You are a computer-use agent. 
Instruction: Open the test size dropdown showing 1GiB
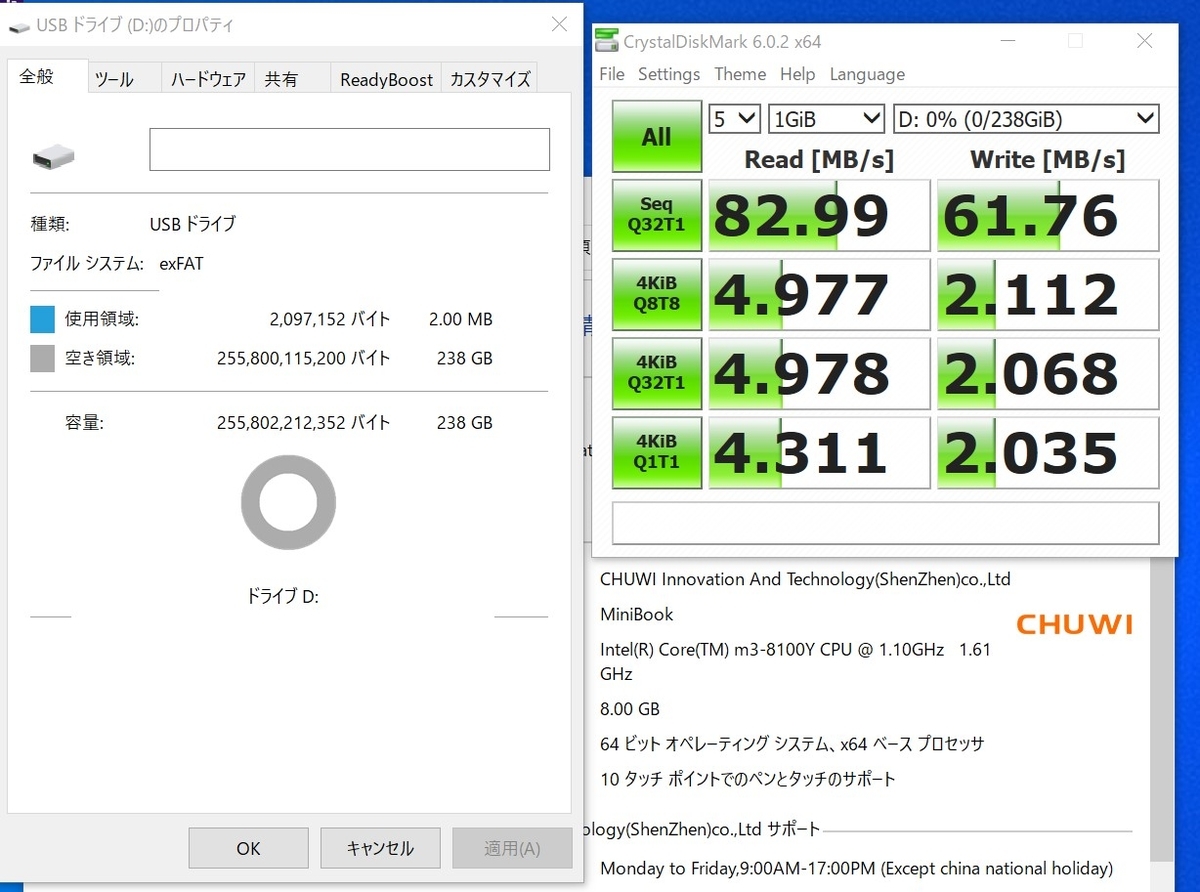tap(827, 119)
